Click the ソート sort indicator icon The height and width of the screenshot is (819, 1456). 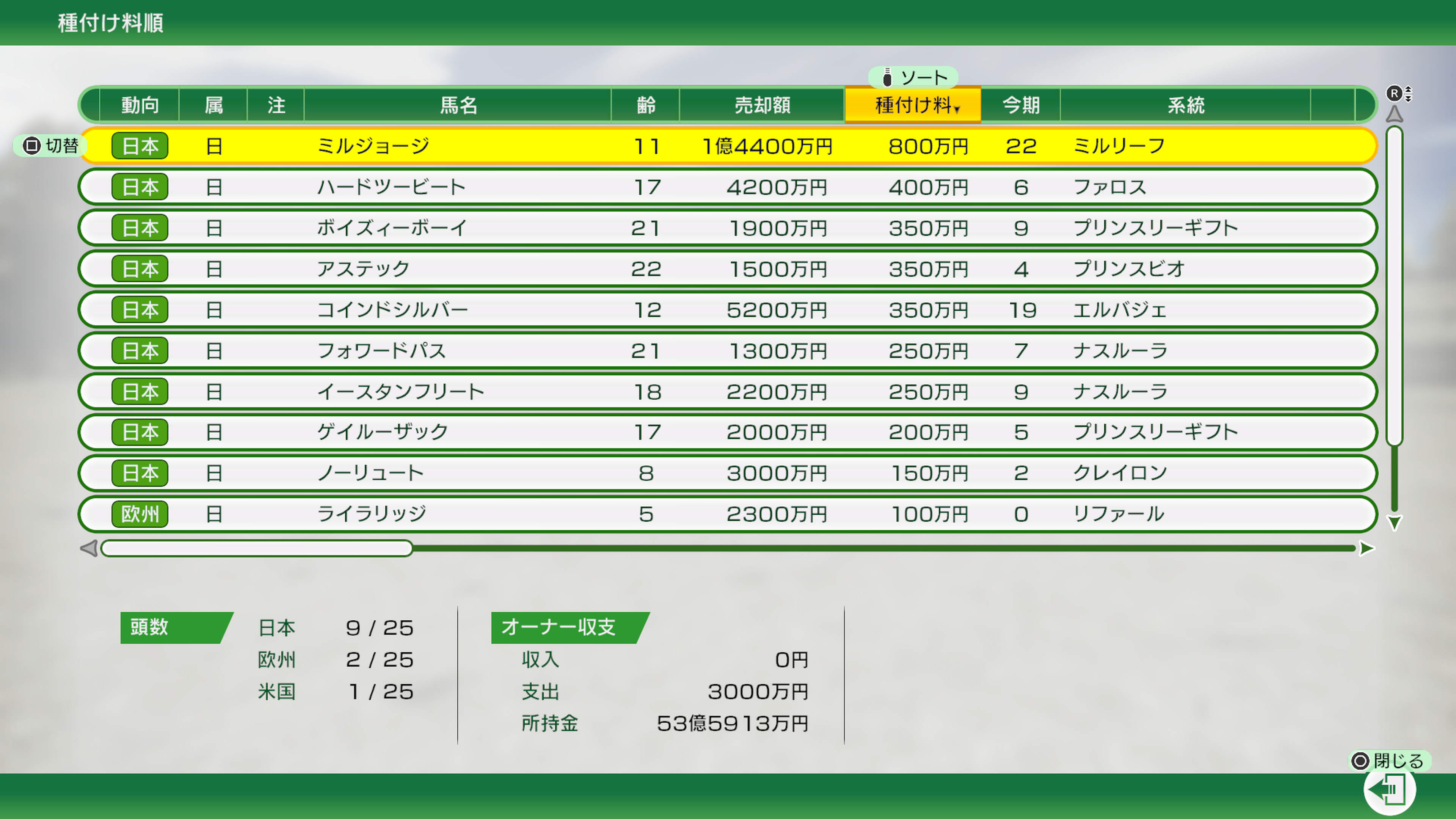[887, 77]
